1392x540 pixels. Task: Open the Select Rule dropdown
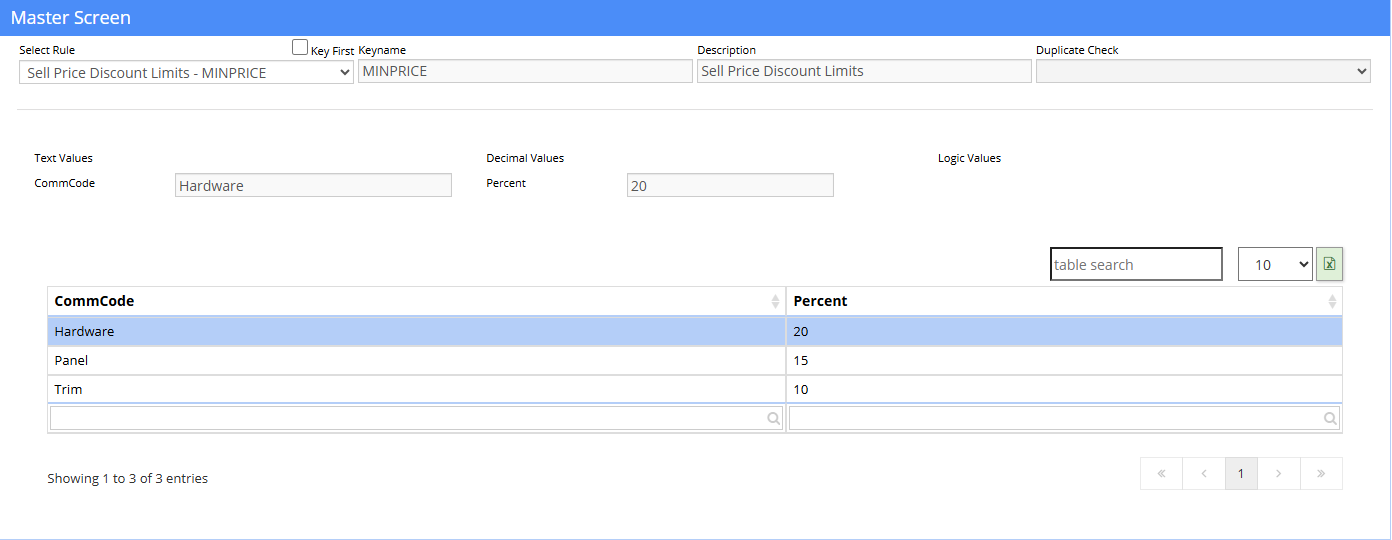pos(186,72)
